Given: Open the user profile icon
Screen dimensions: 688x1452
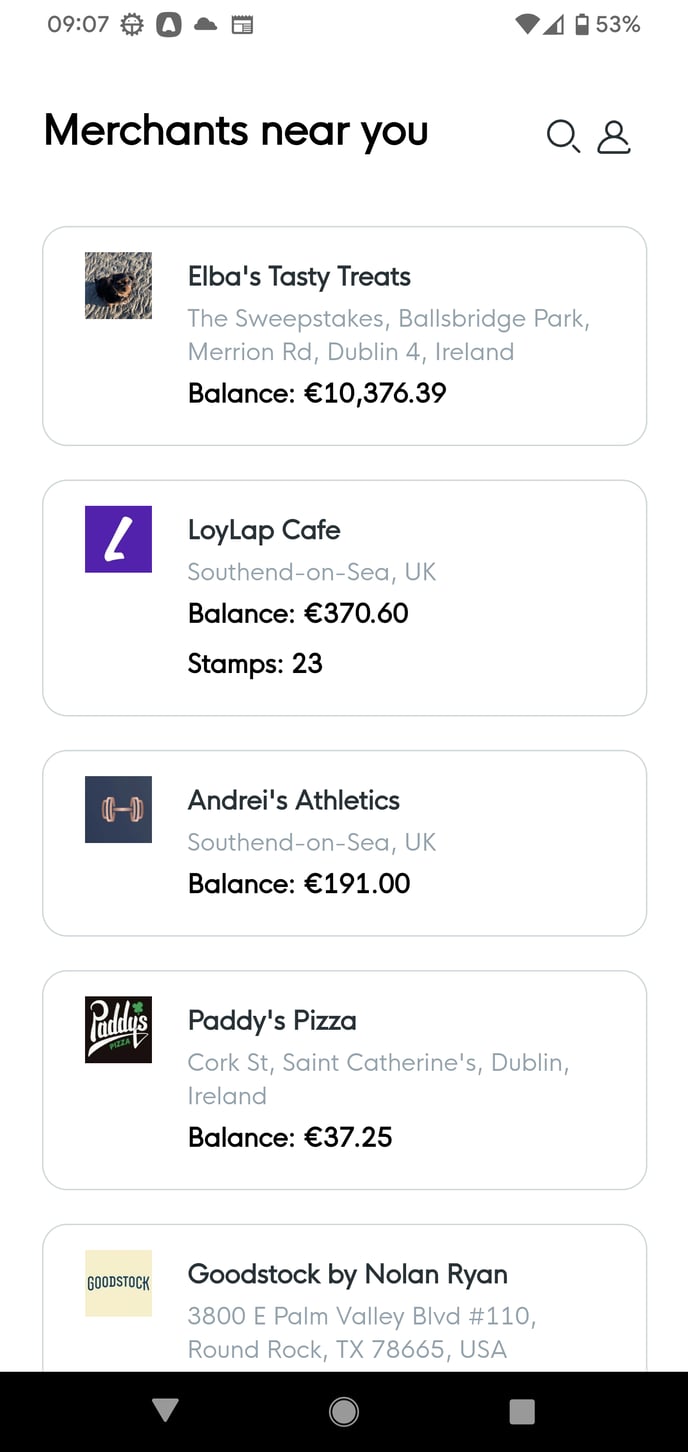Looking at the screenshot, I should coord(614,137).
